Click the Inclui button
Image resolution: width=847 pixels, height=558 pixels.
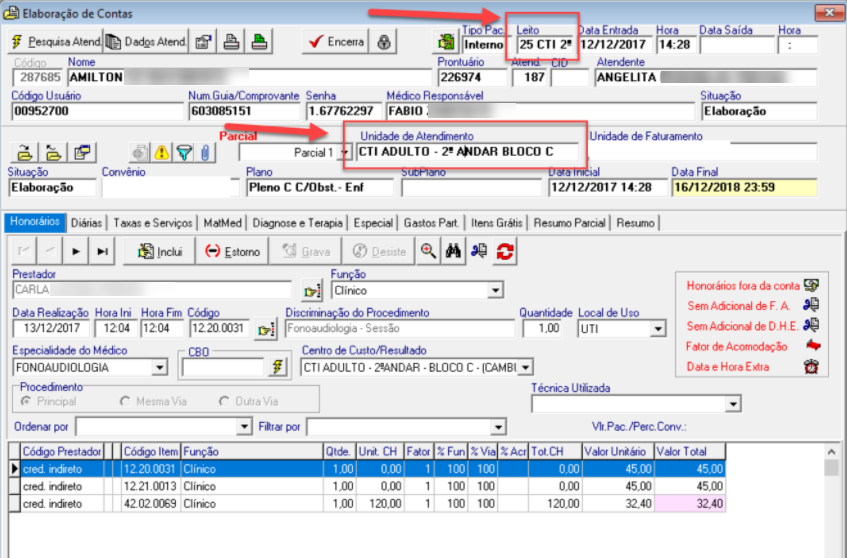(x=159, y=251)
